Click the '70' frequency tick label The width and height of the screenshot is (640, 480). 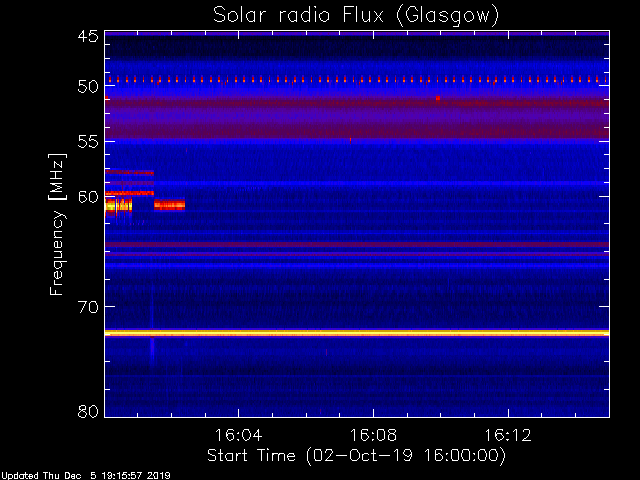click(x=88, y=307)
